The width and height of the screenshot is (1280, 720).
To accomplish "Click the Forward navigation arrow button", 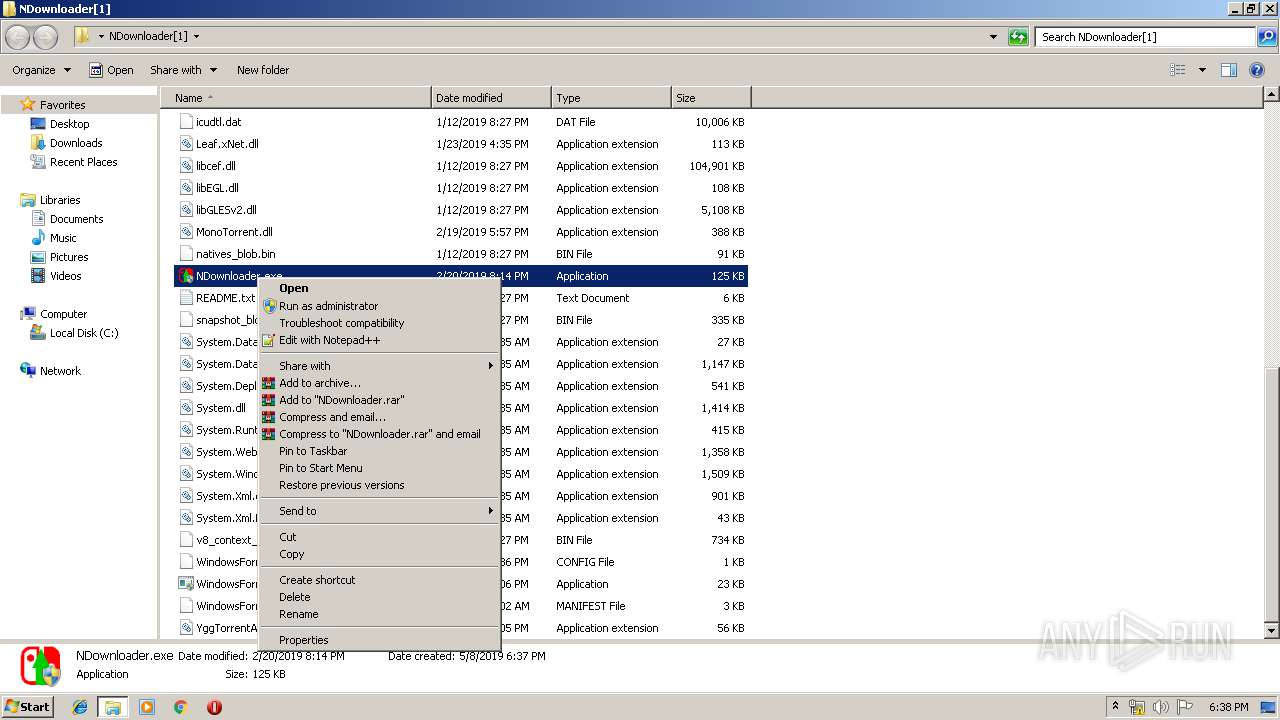I will 46,37.
